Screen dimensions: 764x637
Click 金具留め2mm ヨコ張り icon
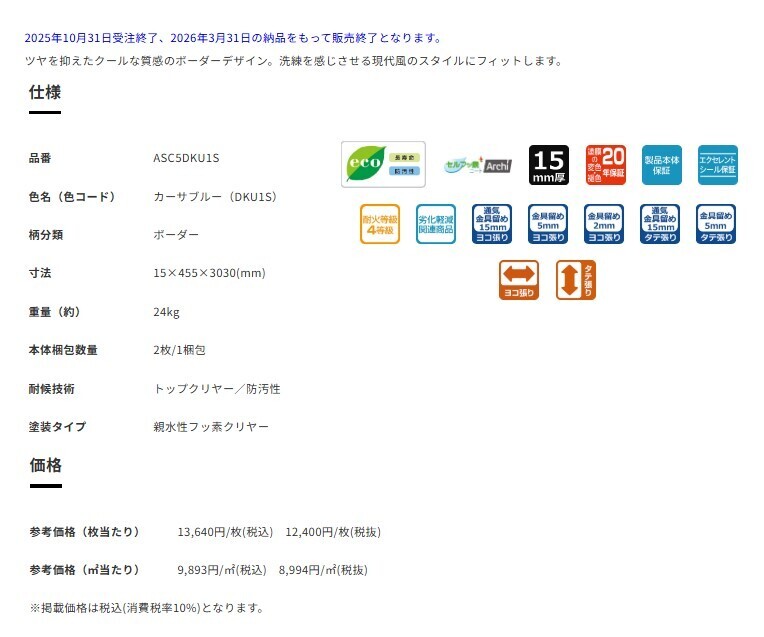click(x=604, y=224)
